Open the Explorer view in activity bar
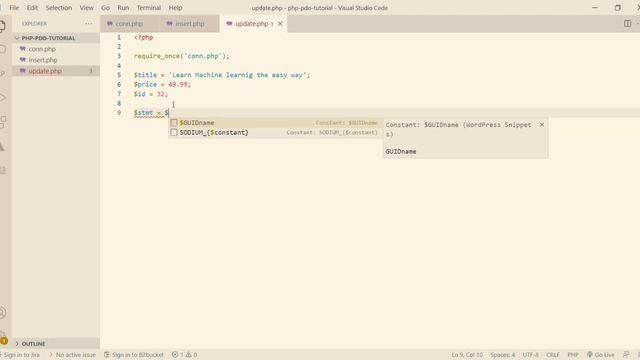This screenshot has width=640, height=360. 2,26
